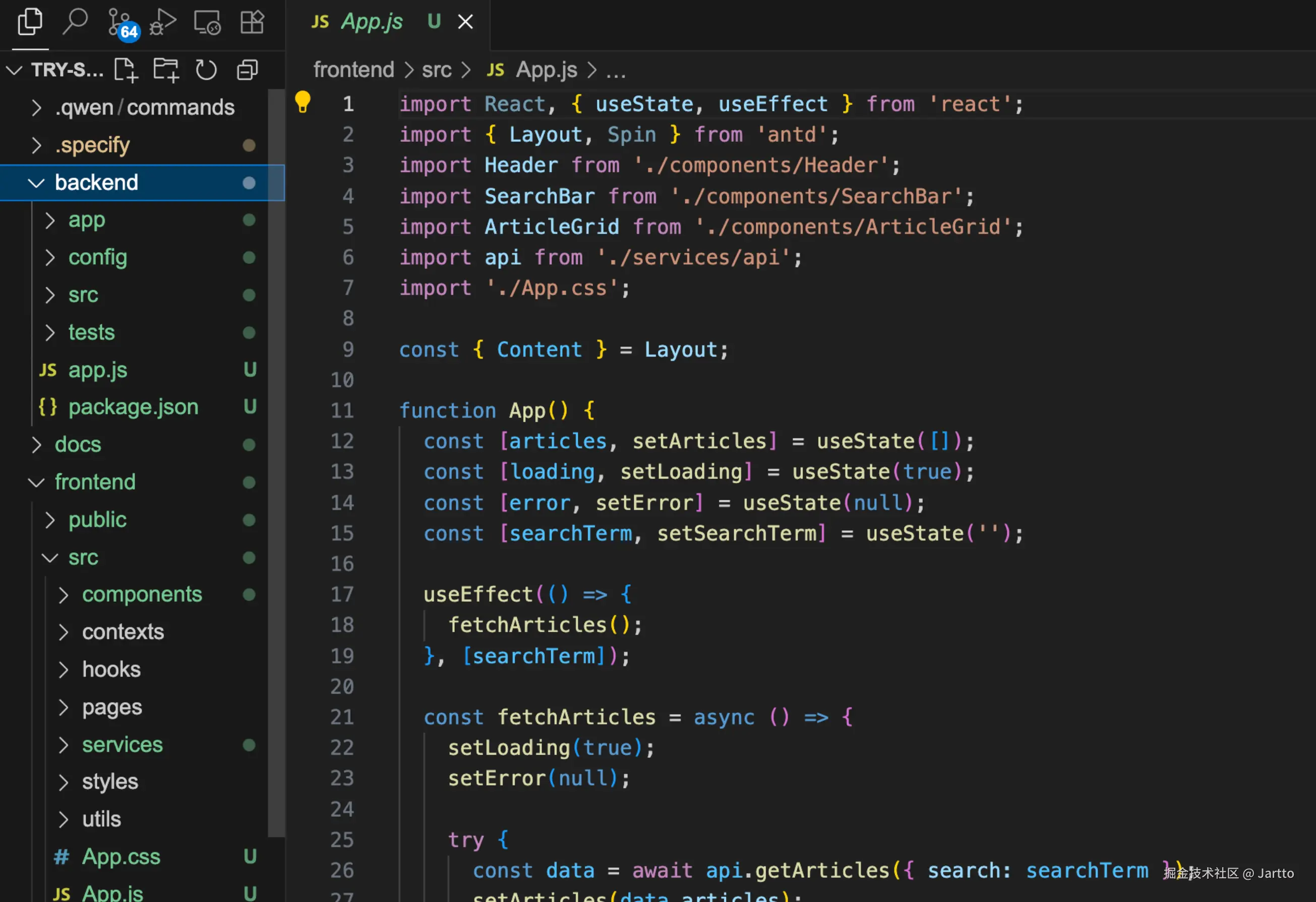Click the New Folder icon in explorer
Screen dimensions: 1316x902
[x=166, y=70]
